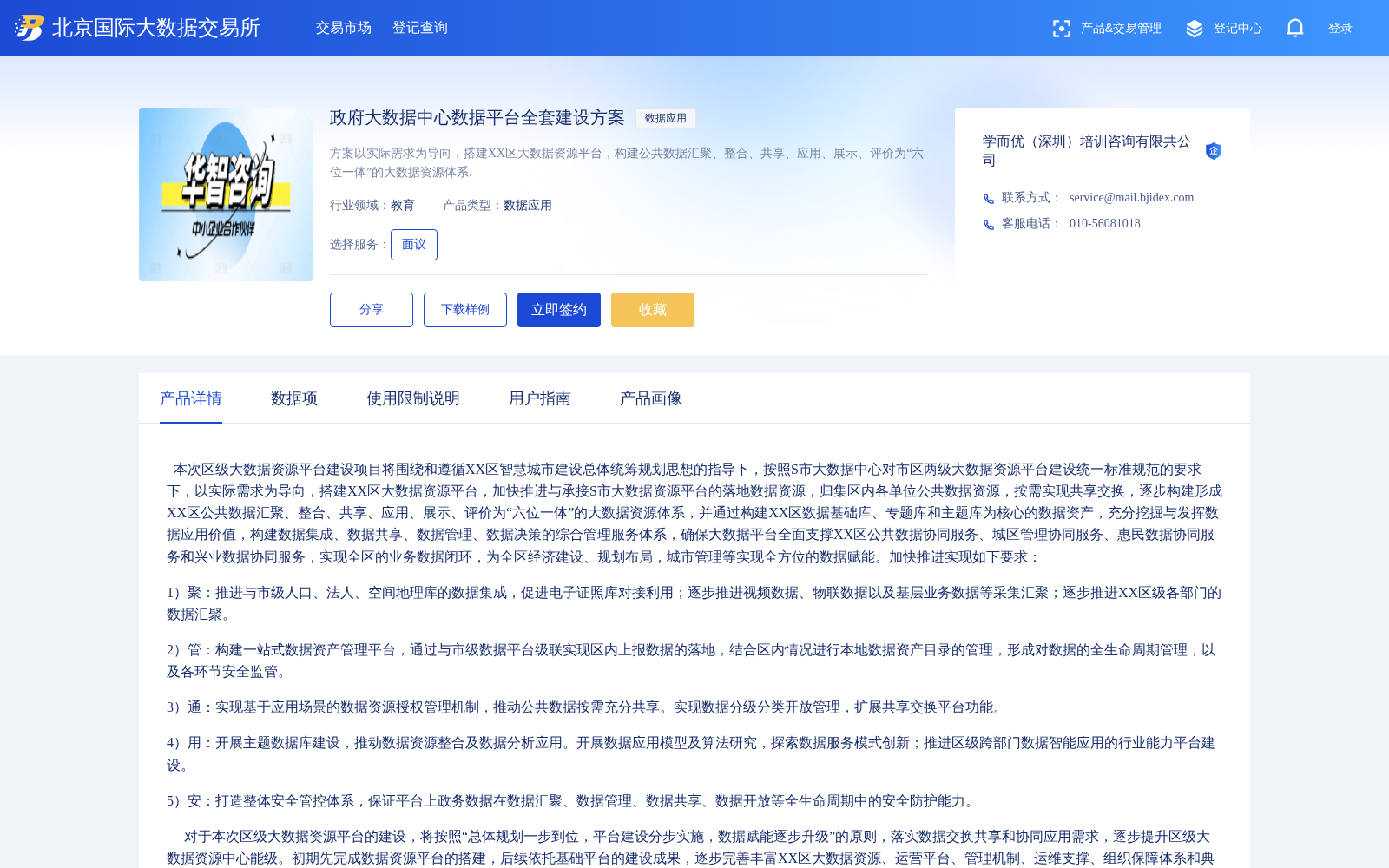Image resolution: width=1389 pixels, height=868 pixels.
Task: Go to 登记中心
Action: 1238,29
